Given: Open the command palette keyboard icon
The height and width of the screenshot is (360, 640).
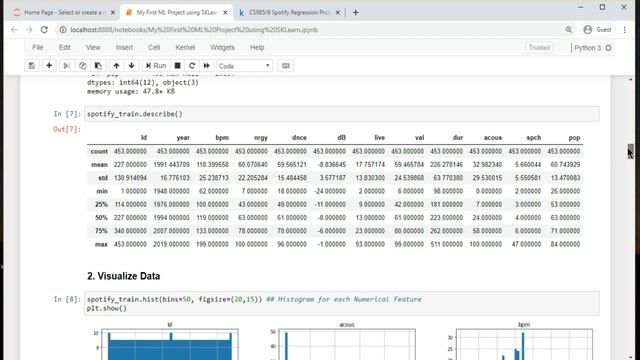Looking at the screenshot, I should tap(285, 66).
